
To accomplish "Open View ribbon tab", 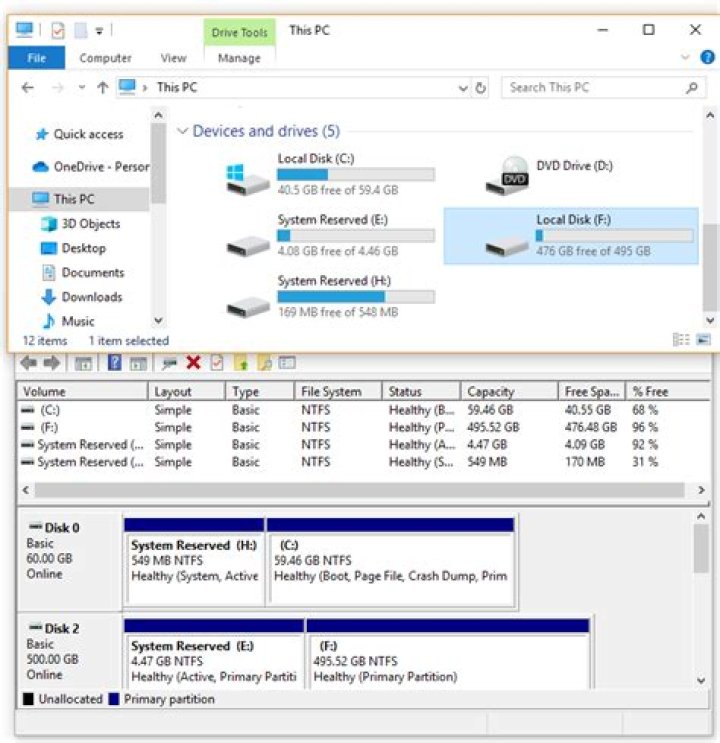I will pyautogui.click(x=173, y=58).
